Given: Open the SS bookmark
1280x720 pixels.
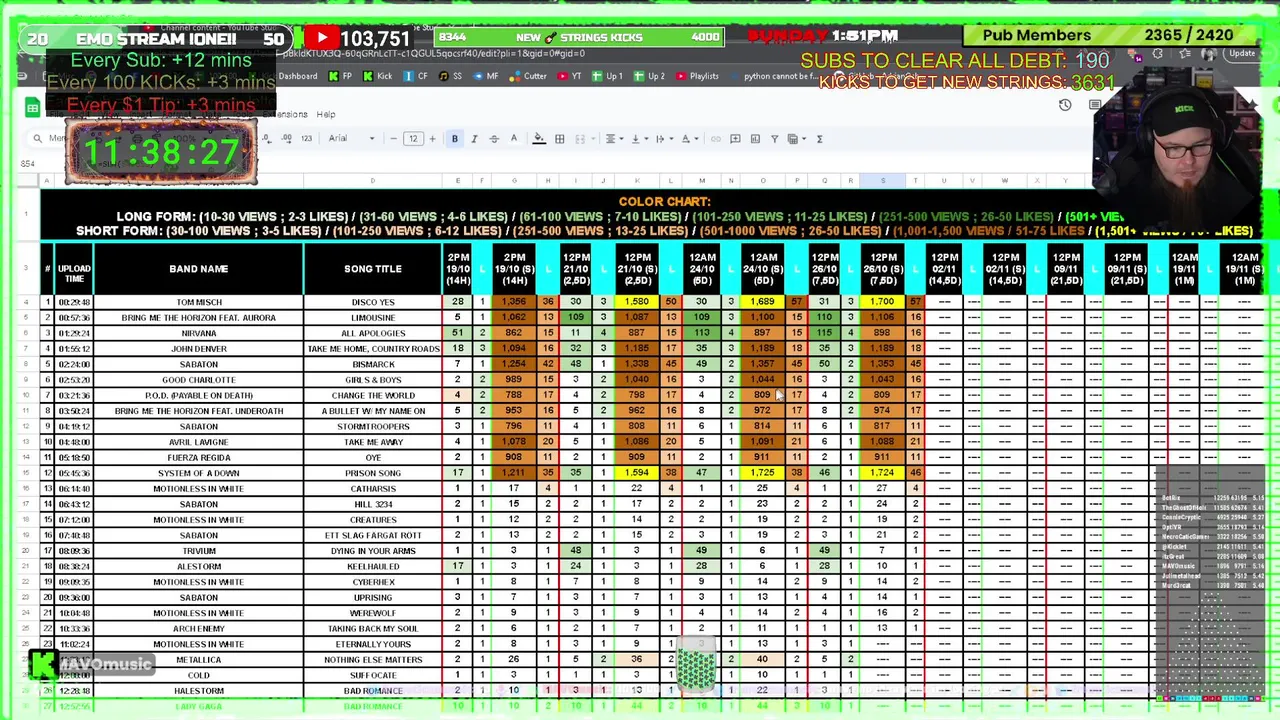Looking at the screenshot, I should point(452,76).
